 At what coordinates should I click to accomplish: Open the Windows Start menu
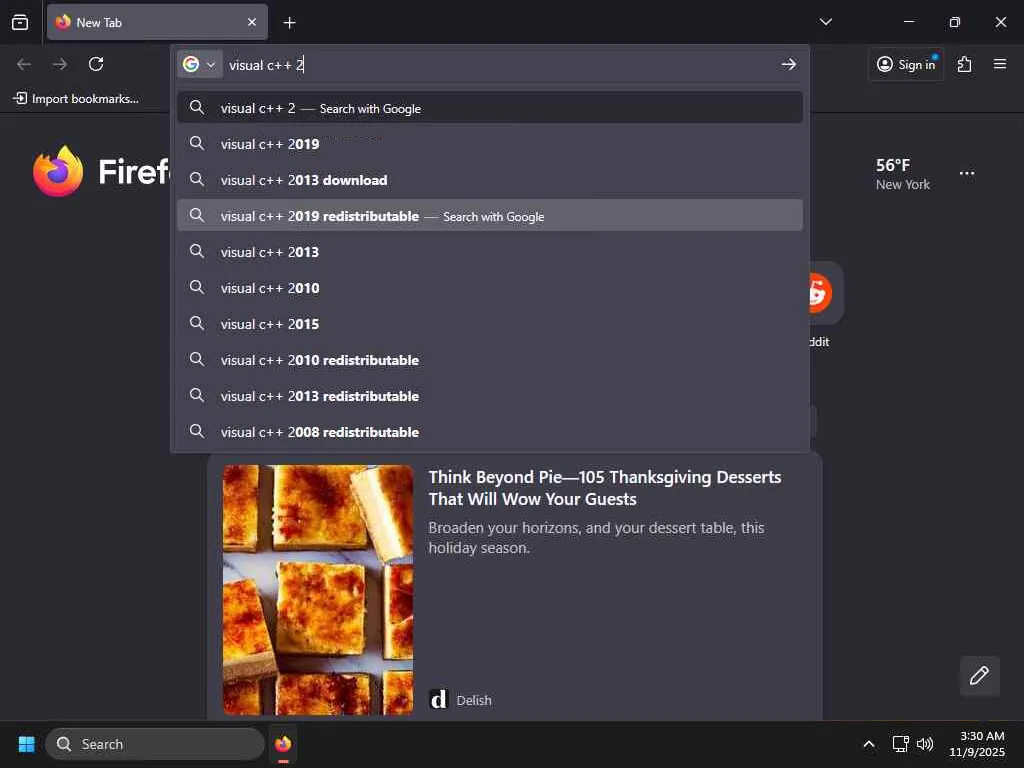point(26,744)
